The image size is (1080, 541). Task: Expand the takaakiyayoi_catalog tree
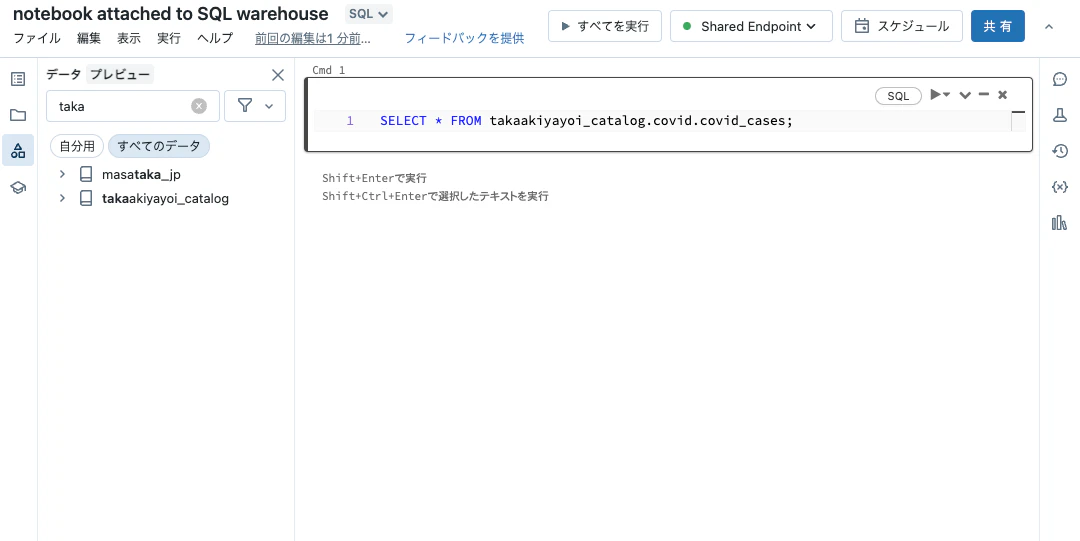[62, 198]
